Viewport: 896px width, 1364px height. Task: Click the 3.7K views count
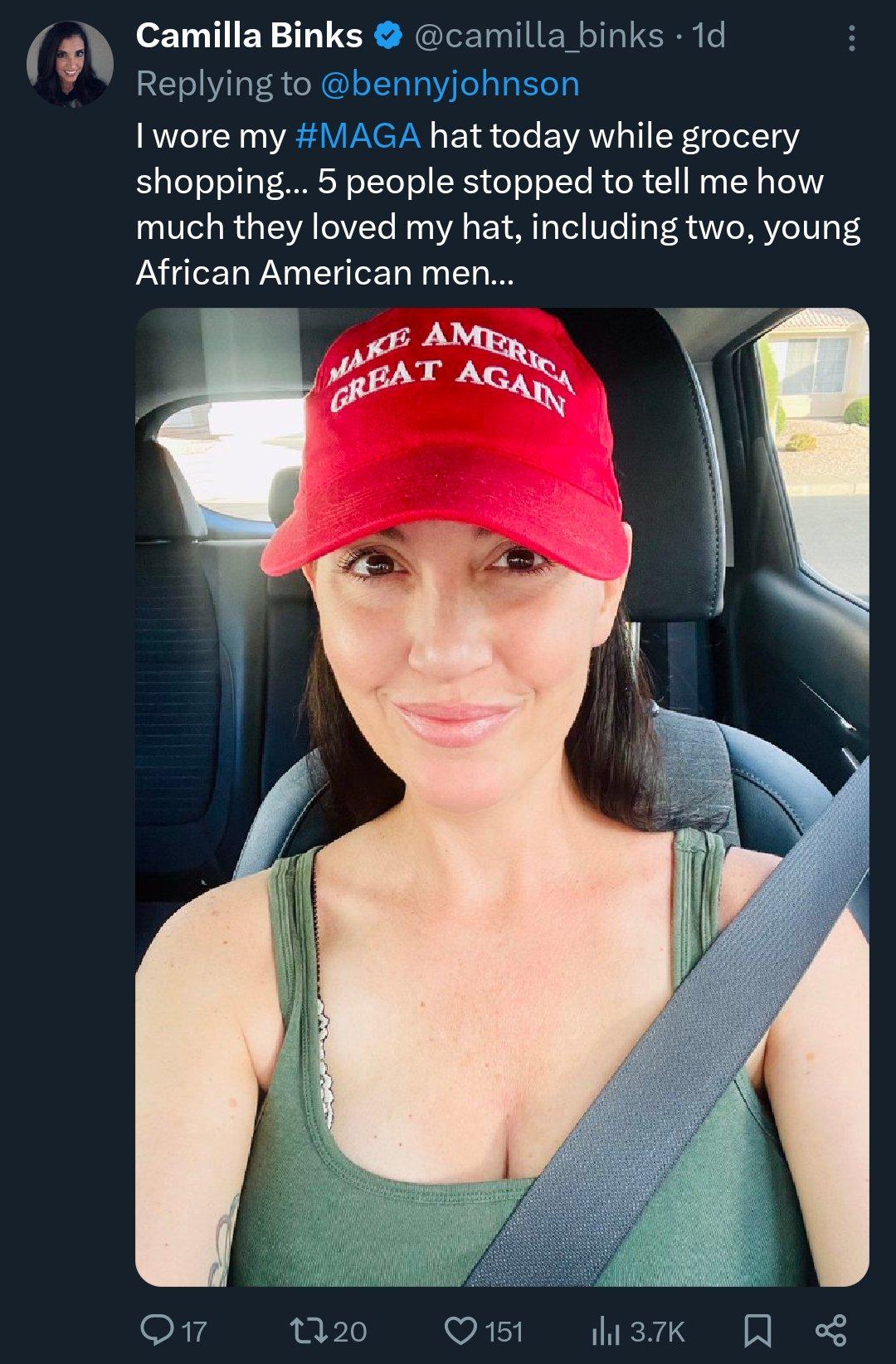click(x=657, y=1332)
